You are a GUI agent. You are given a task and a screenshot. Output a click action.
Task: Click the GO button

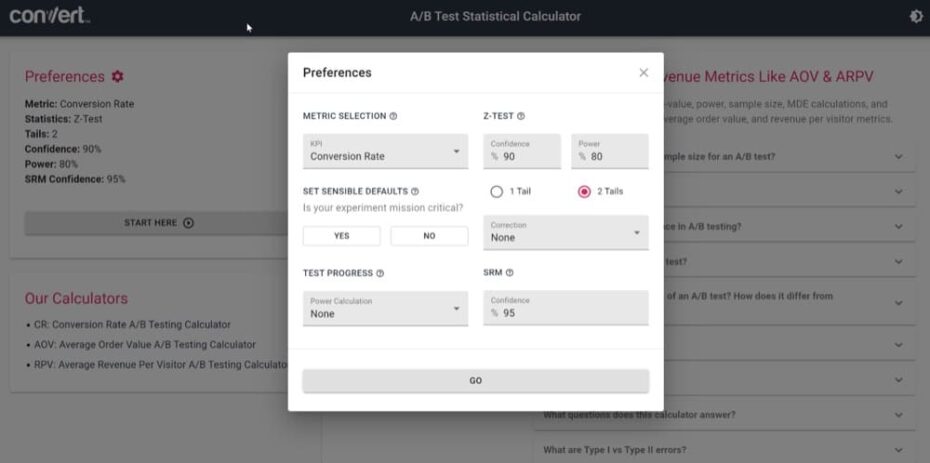[x=476, y=381]
